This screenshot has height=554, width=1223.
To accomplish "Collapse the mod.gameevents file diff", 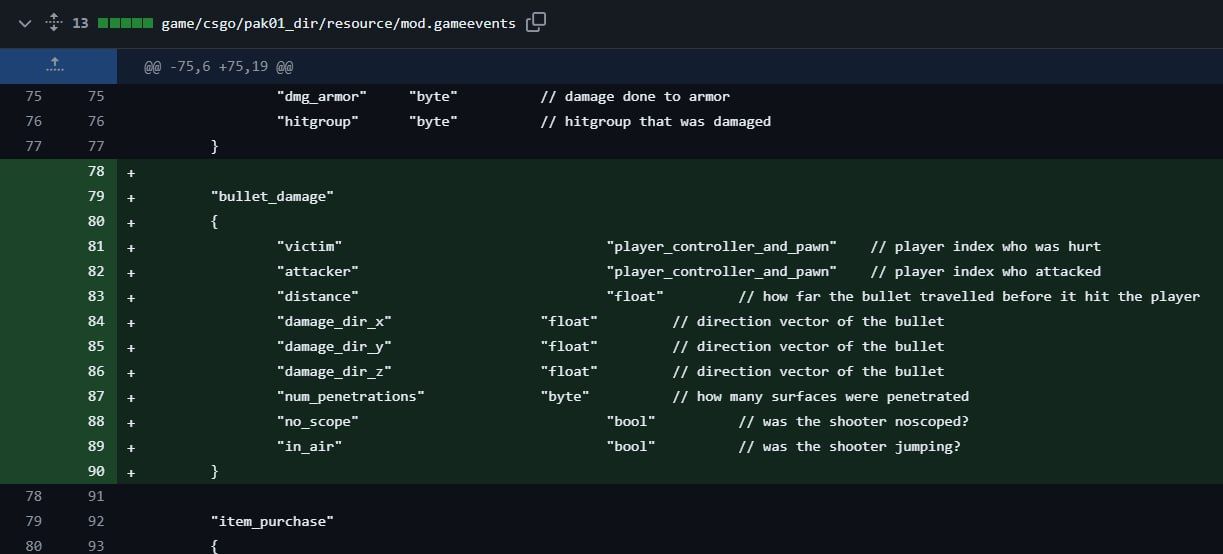I will (x=25, y=22).
